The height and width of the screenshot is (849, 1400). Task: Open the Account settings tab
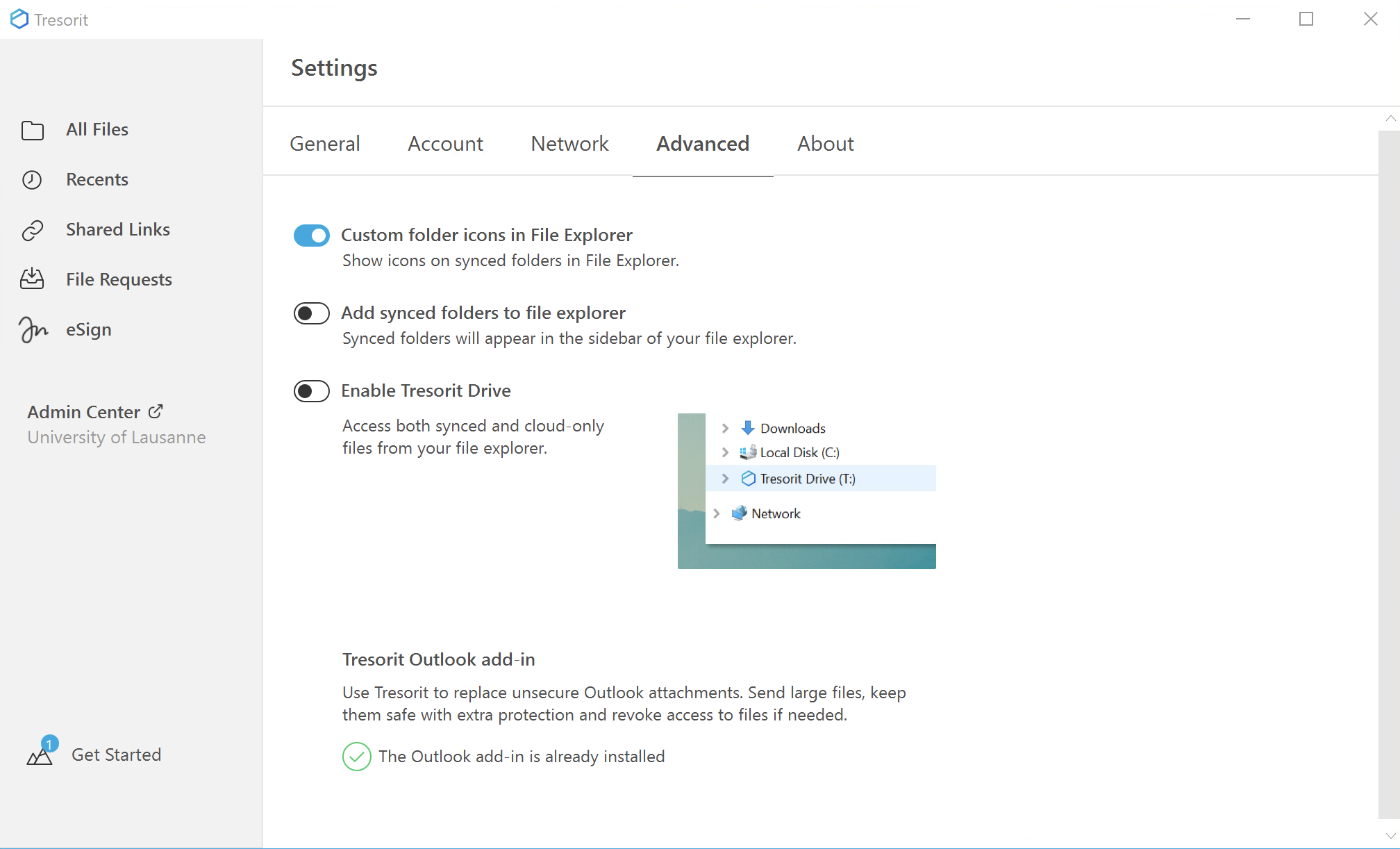(x=445, y=144)
